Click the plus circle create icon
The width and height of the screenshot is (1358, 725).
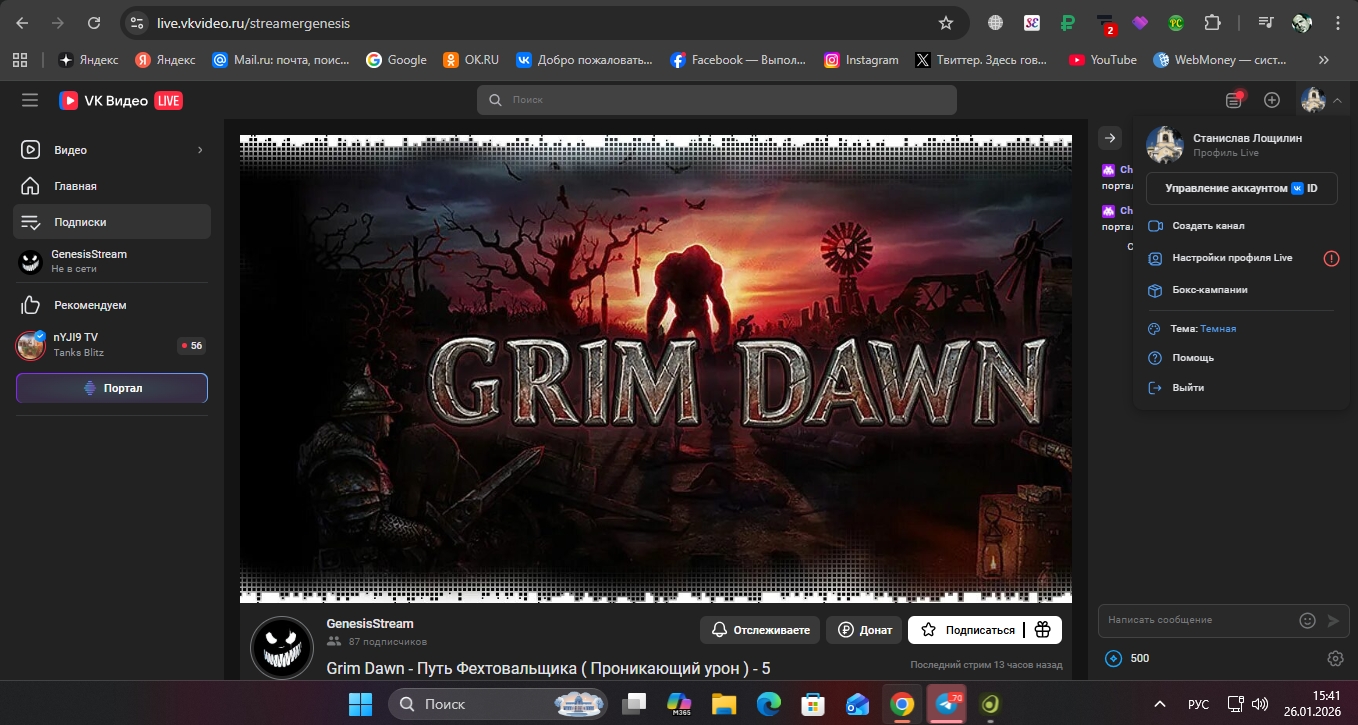[x=1272, y=100]
